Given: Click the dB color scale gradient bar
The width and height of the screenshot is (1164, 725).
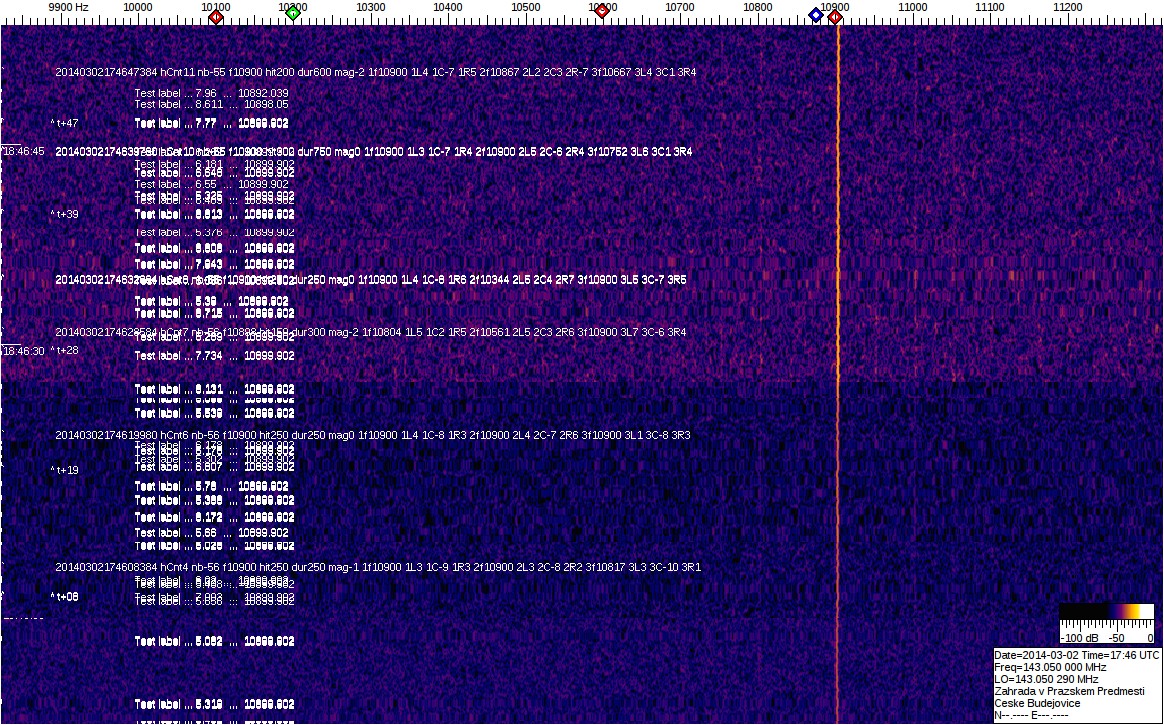Looking at the screenshot, I should click(1106, 613).
